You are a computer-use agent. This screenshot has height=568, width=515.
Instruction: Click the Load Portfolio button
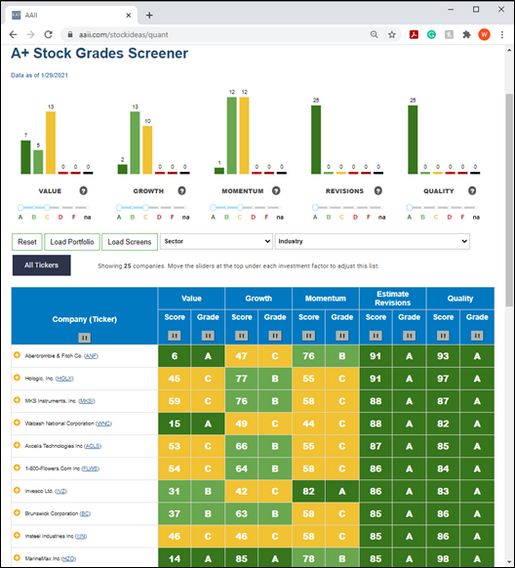(x=72, y=242)
